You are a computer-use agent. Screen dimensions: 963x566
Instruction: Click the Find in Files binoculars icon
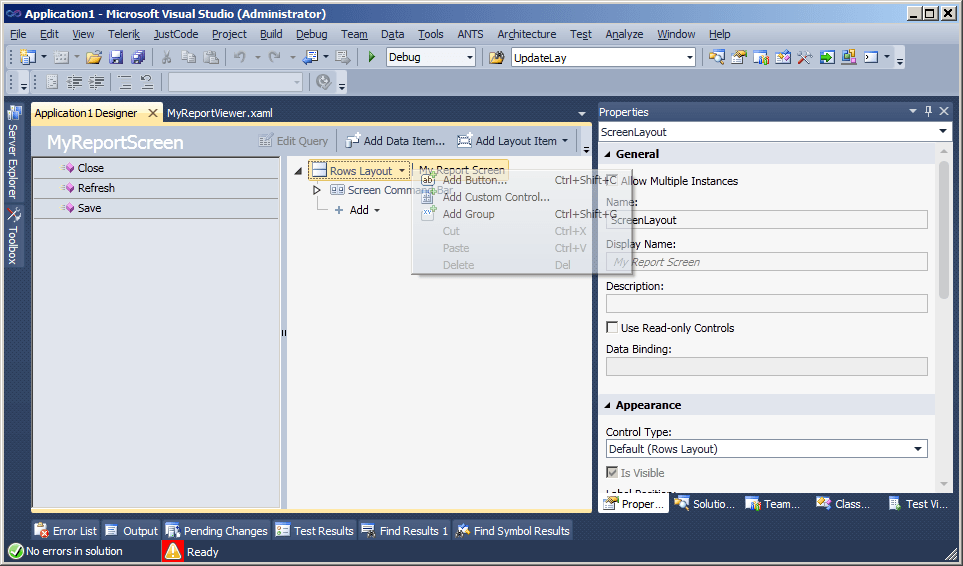496,58
